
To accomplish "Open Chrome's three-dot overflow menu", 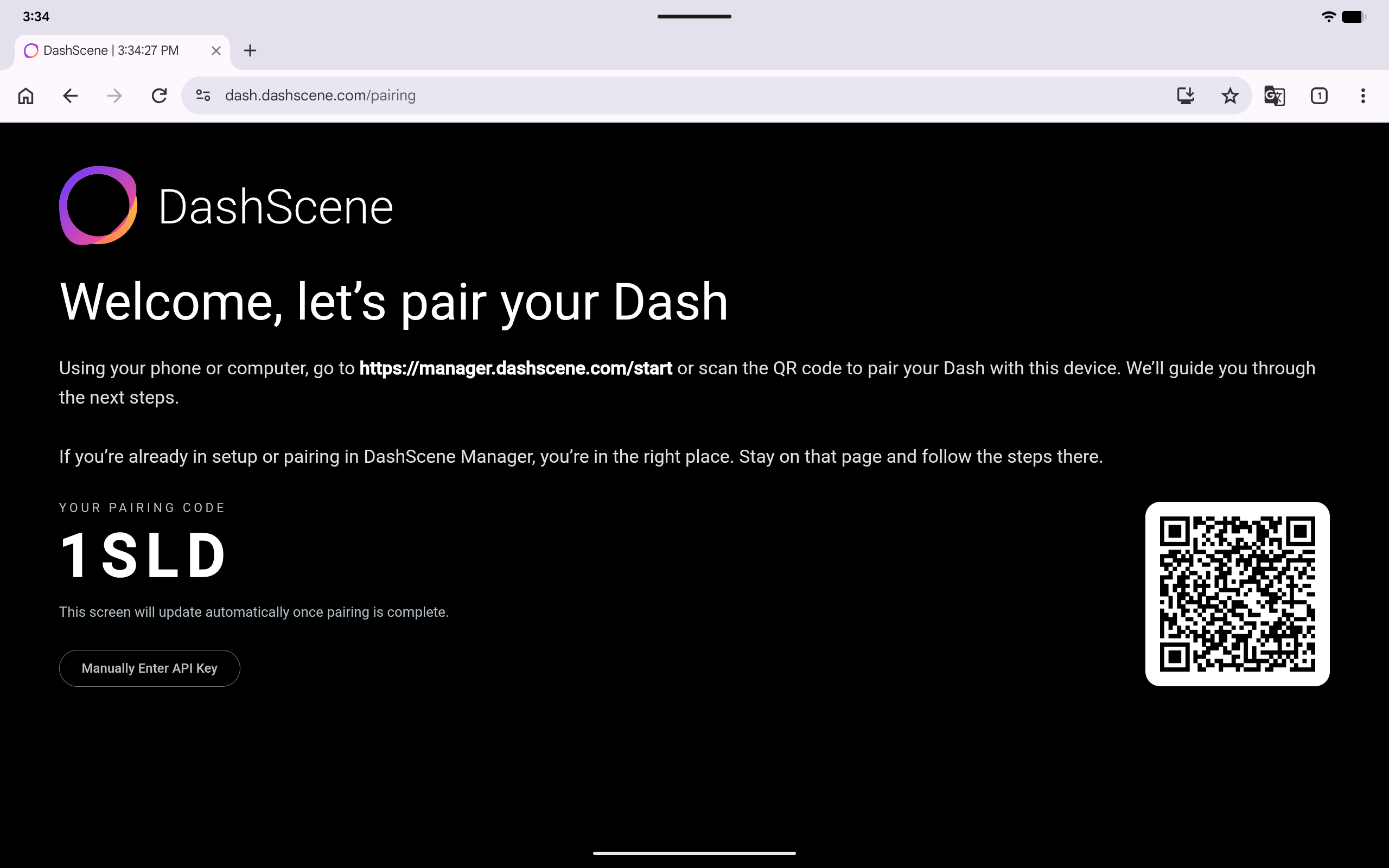I will [x=1362, y=95].
